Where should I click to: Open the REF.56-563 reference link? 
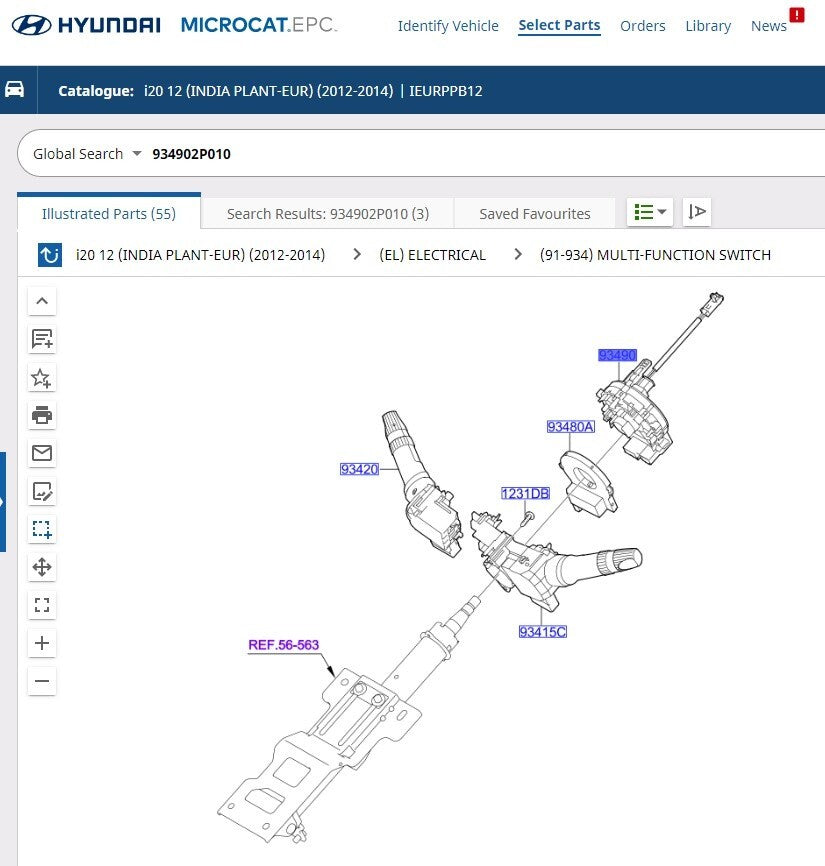tap(283, 645)
